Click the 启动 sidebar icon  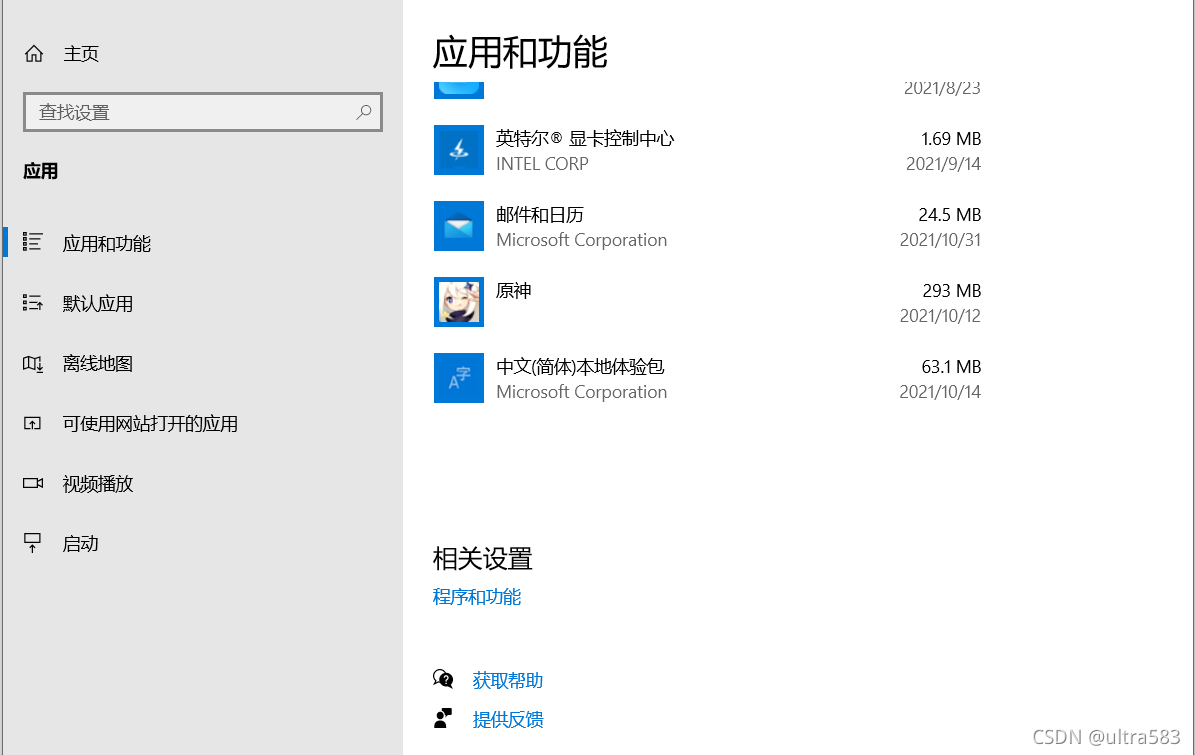(x=32, y=542)
